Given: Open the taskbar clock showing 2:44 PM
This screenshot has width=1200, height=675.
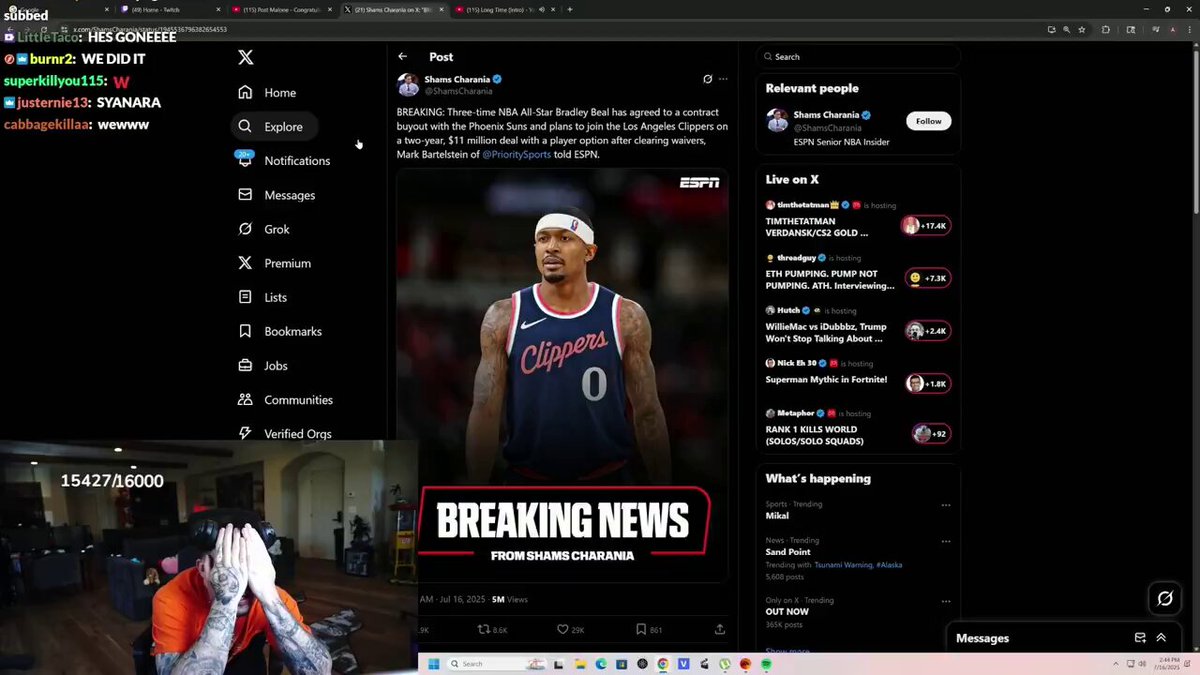Looking at the screenshot, I should 1167,664.
